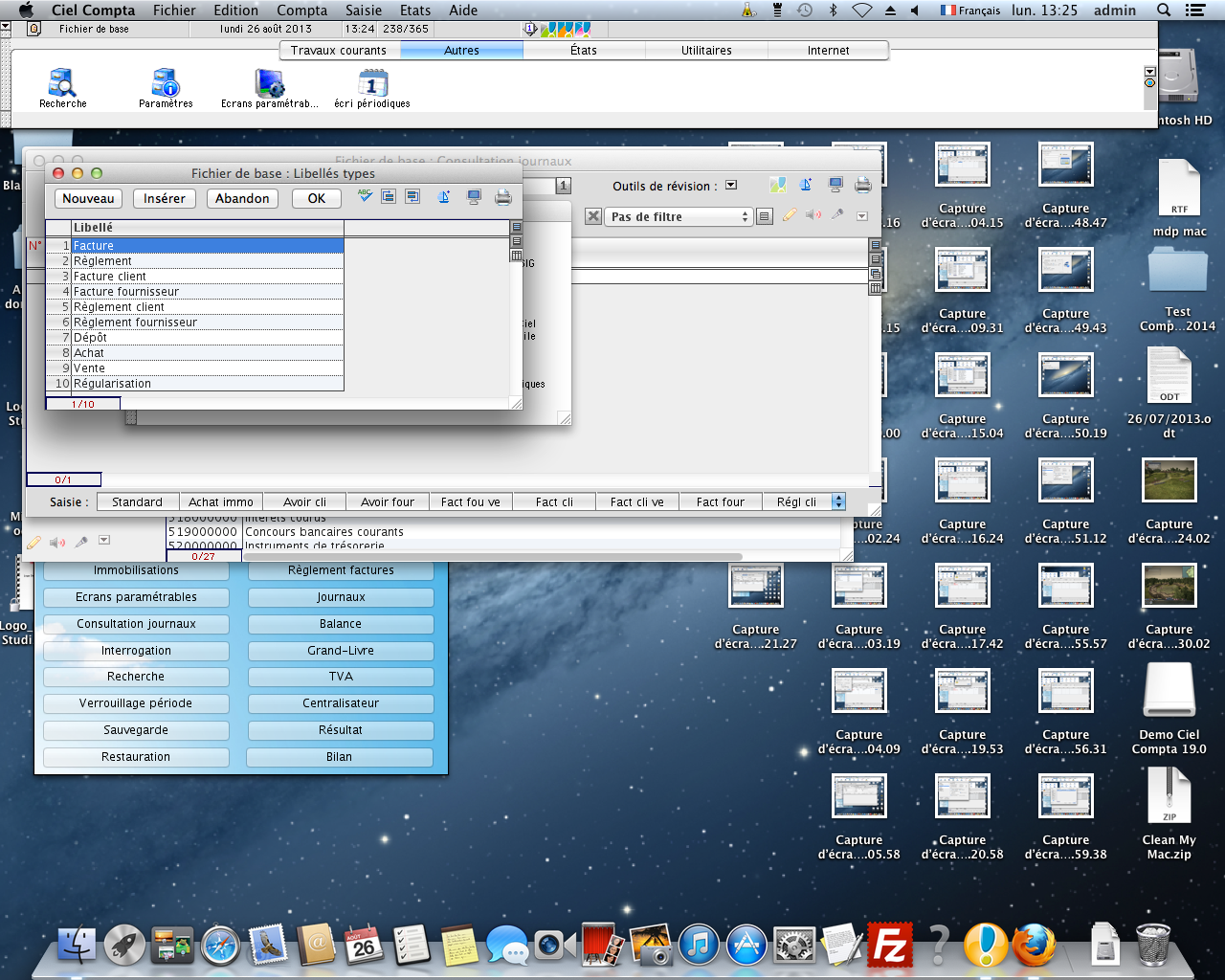Open the small dropdown arrow after the microphone icon
Viewport: 1225px width, 980px height.
[x=862, y=216]
